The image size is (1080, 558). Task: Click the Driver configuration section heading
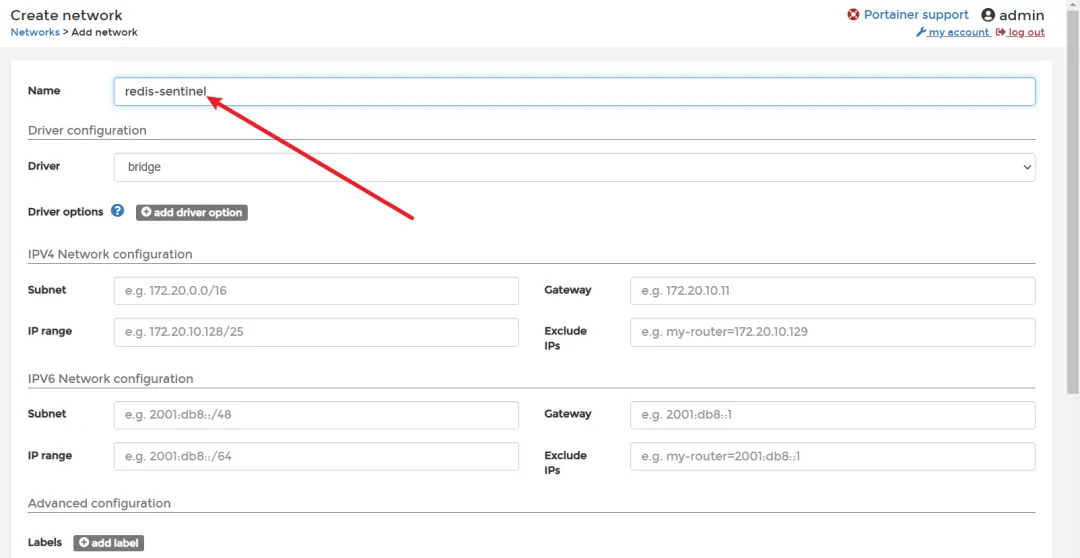click(87, 130)
